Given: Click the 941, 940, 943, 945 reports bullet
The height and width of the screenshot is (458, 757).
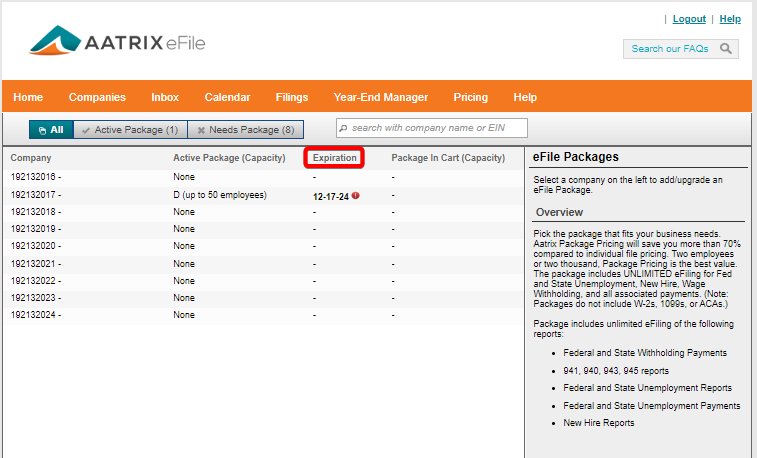Looking at the screenshot, I should point(616,371).
